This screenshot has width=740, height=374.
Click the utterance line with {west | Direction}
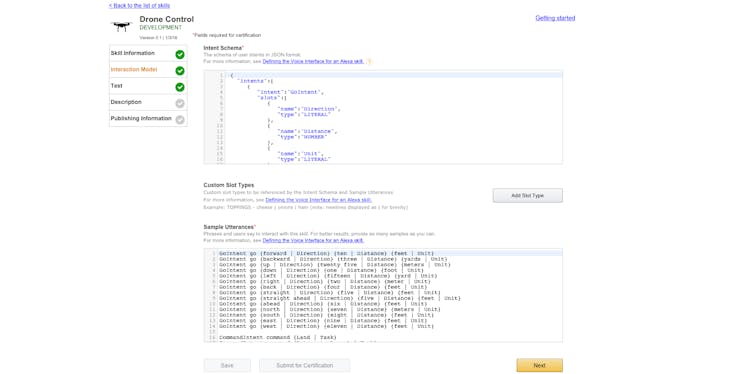coord(326,326)
